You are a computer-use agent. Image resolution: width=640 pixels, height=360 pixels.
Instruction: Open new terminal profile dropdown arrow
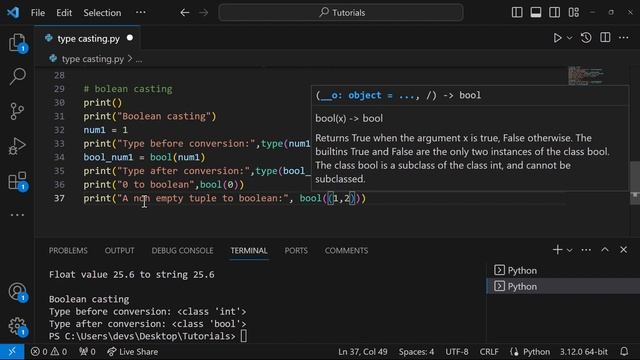569,250
